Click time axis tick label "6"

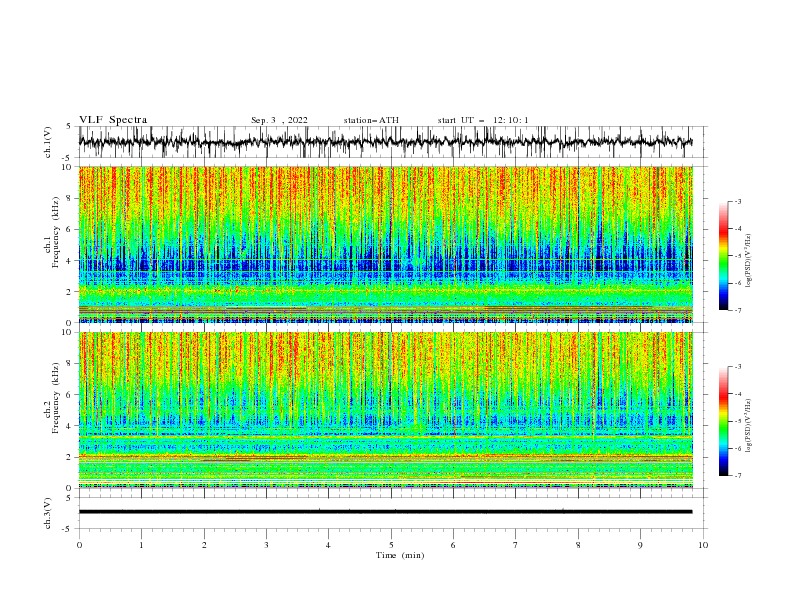(453, 545)
